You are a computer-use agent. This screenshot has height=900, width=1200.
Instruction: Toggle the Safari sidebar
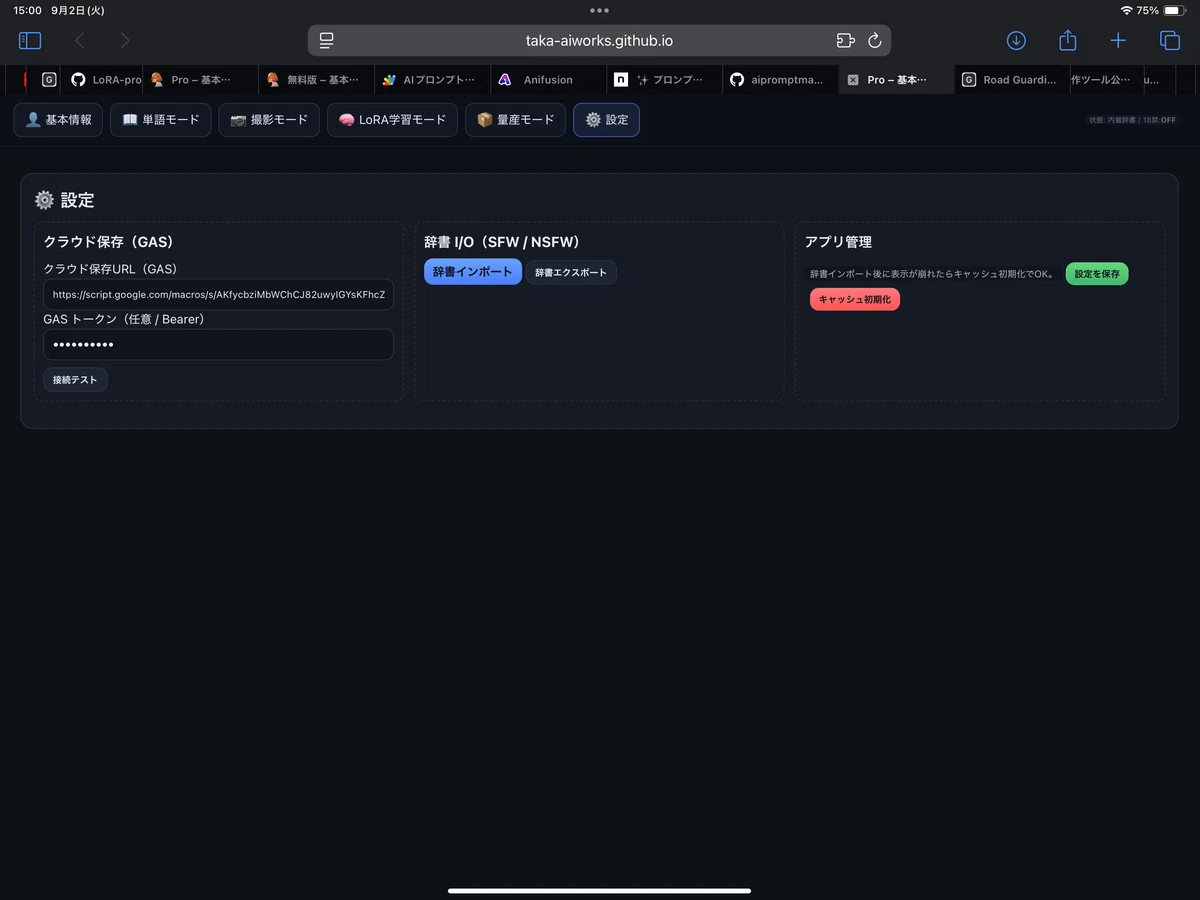30,41
